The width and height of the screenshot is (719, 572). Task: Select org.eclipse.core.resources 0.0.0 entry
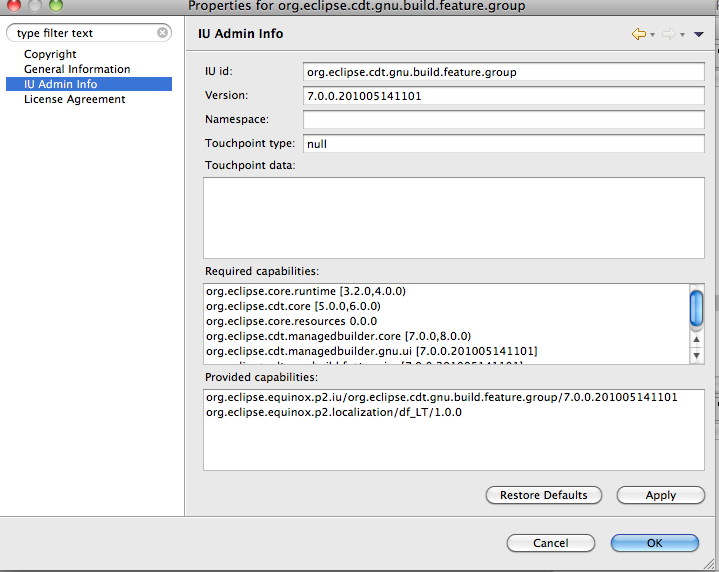pyautogui.click(x=292, y=321)
